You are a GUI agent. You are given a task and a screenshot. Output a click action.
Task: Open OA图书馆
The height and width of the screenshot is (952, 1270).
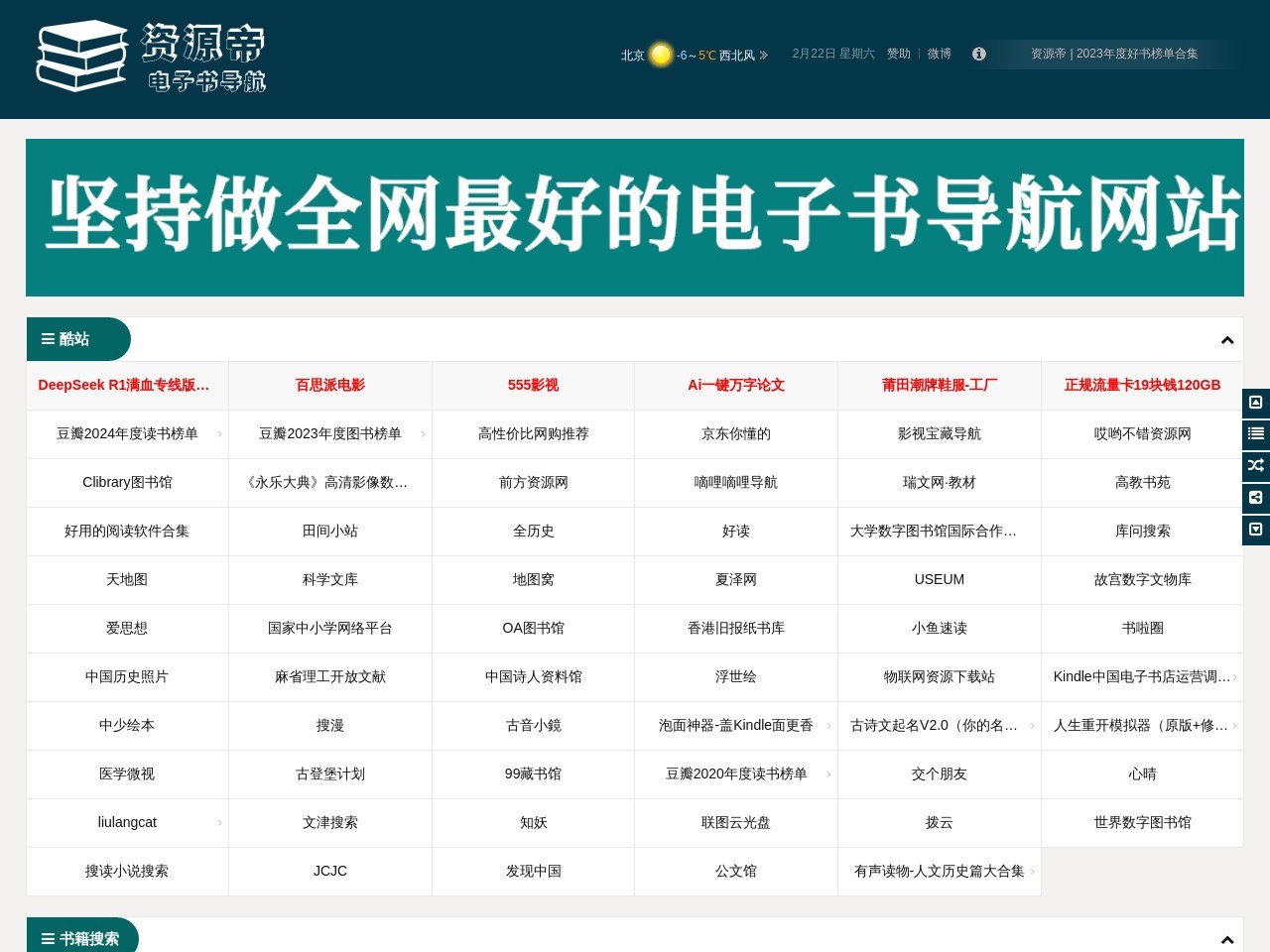533,628
